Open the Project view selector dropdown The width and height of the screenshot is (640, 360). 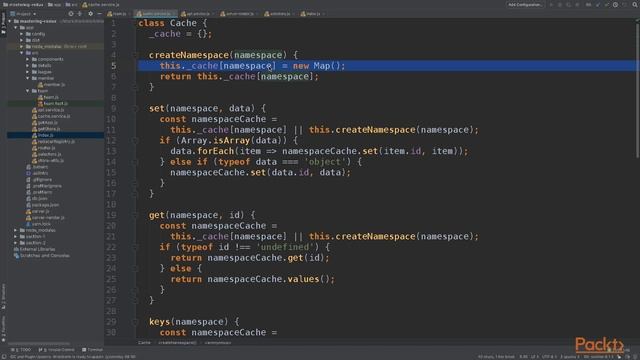tap(23, 14)
